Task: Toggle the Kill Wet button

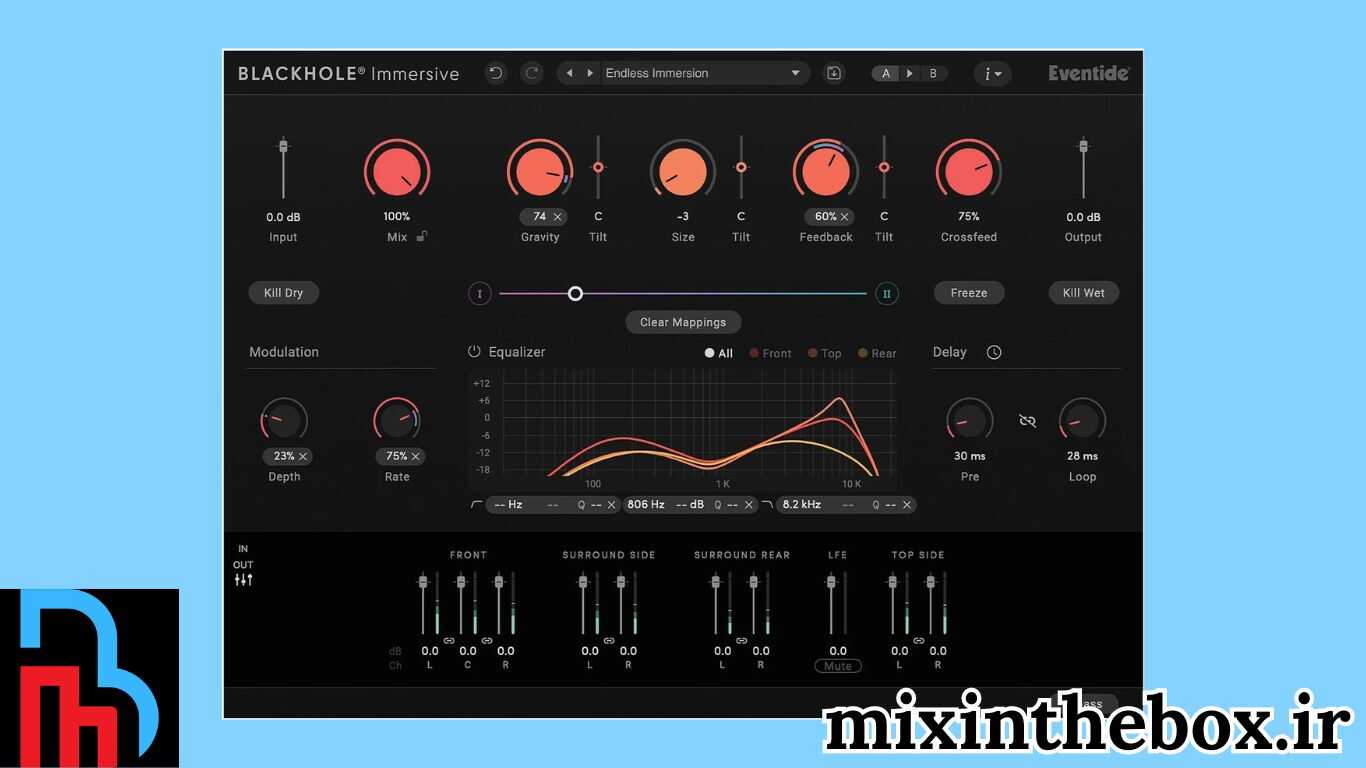Action: click(1083, 293)
